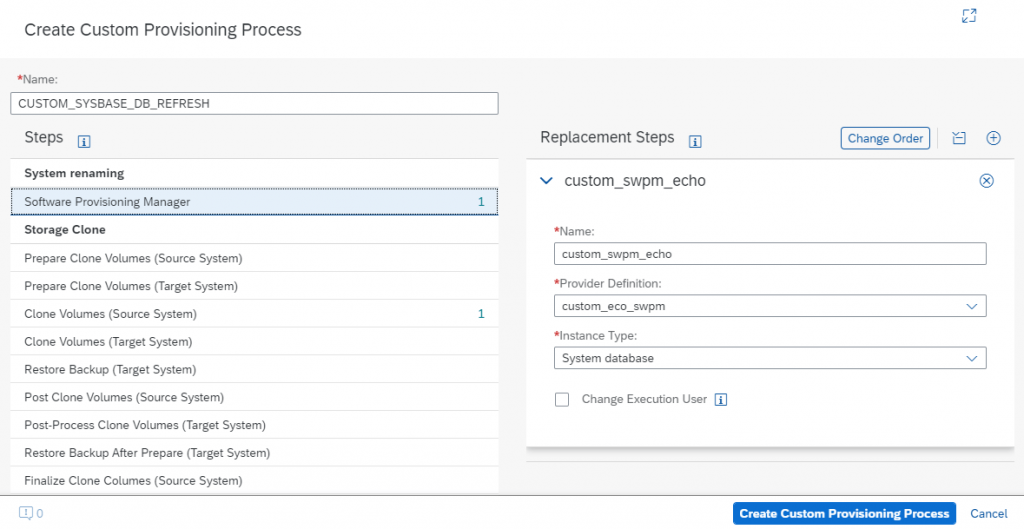The image size is (1024, 529).
Task: Add a new replacement step
Action: pos(993,138)
